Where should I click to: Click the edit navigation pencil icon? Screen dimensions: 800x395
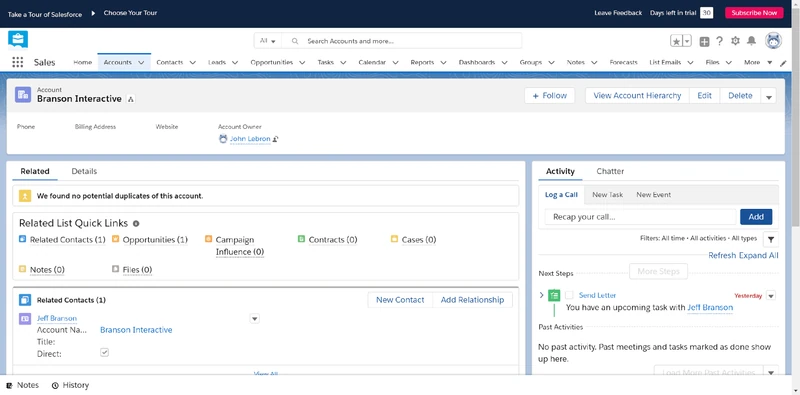pyautogui.click(x=784, y=63)
